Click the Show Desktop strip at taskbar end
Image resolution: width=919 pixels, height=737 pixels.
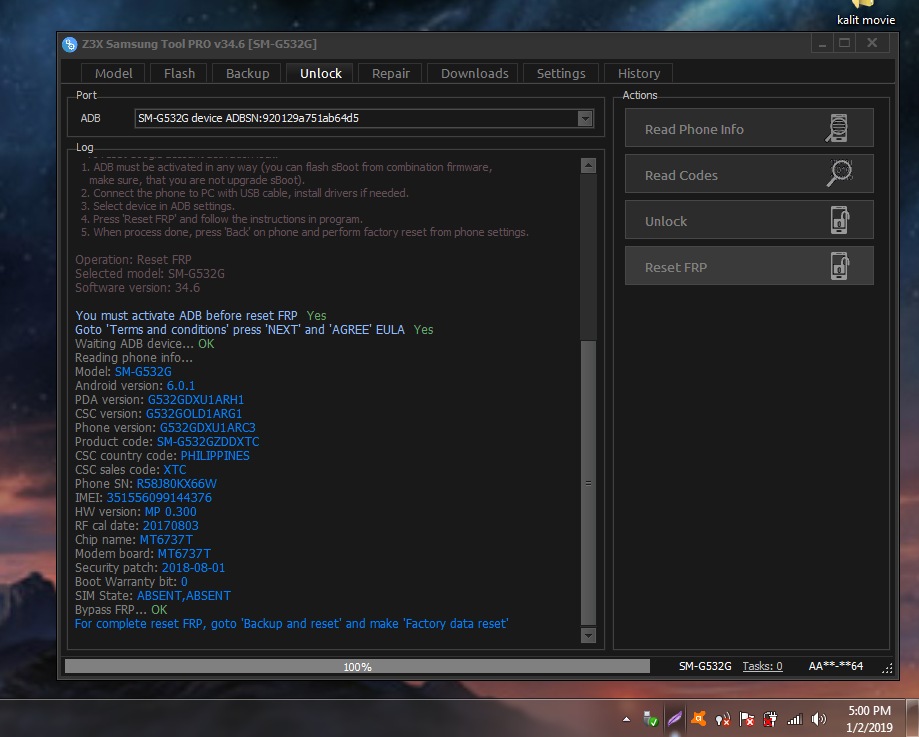(x=913, y=718)
